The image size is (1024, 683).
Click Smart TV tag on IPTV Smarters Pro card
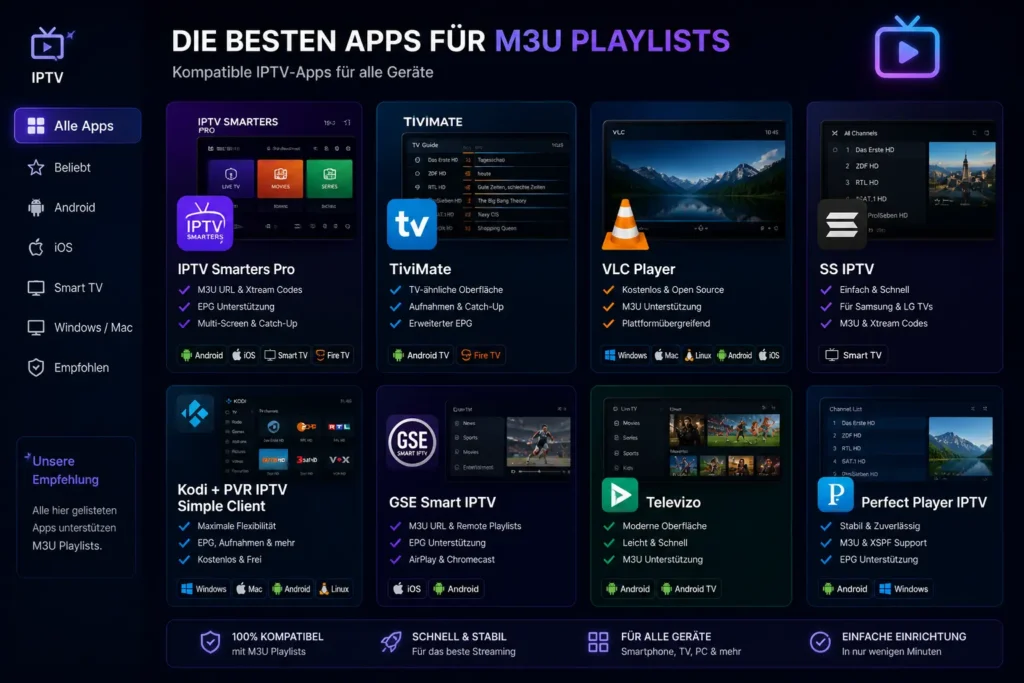coord(285,355)
